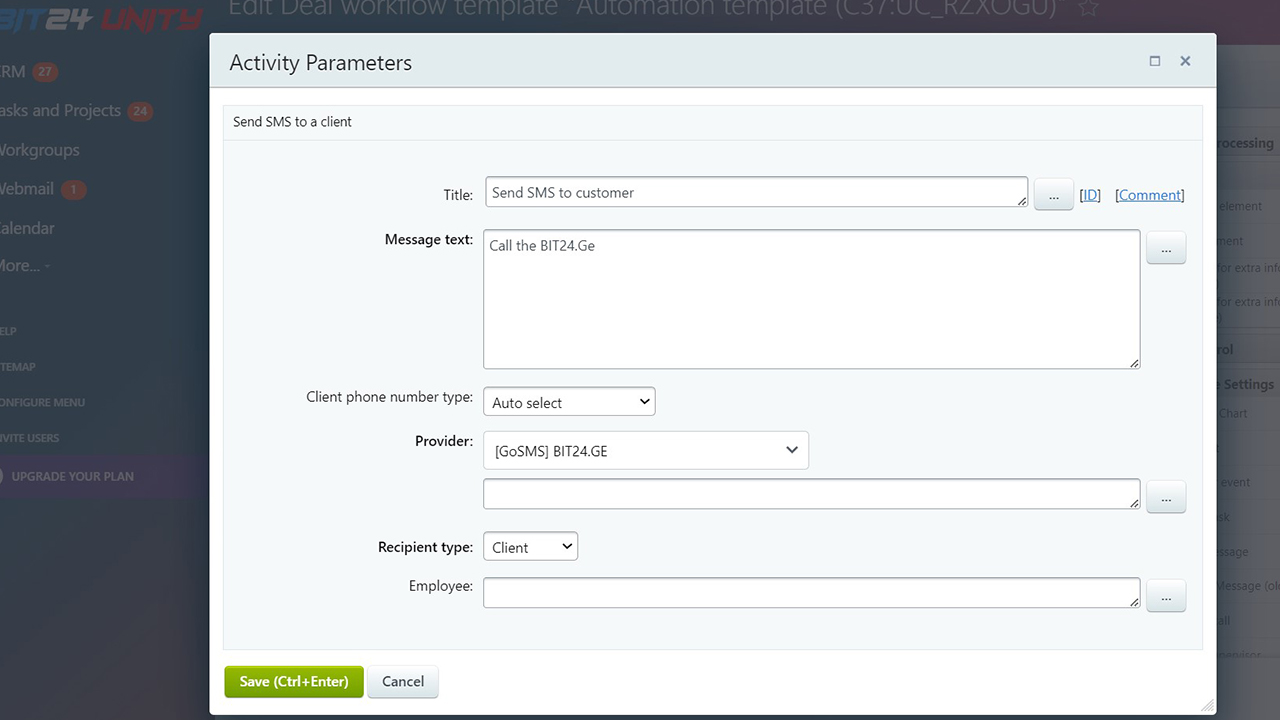Expand the Provider dropdown list
Screen dimensions: 1280x720
pyautogui.click(x=646, y=451)
